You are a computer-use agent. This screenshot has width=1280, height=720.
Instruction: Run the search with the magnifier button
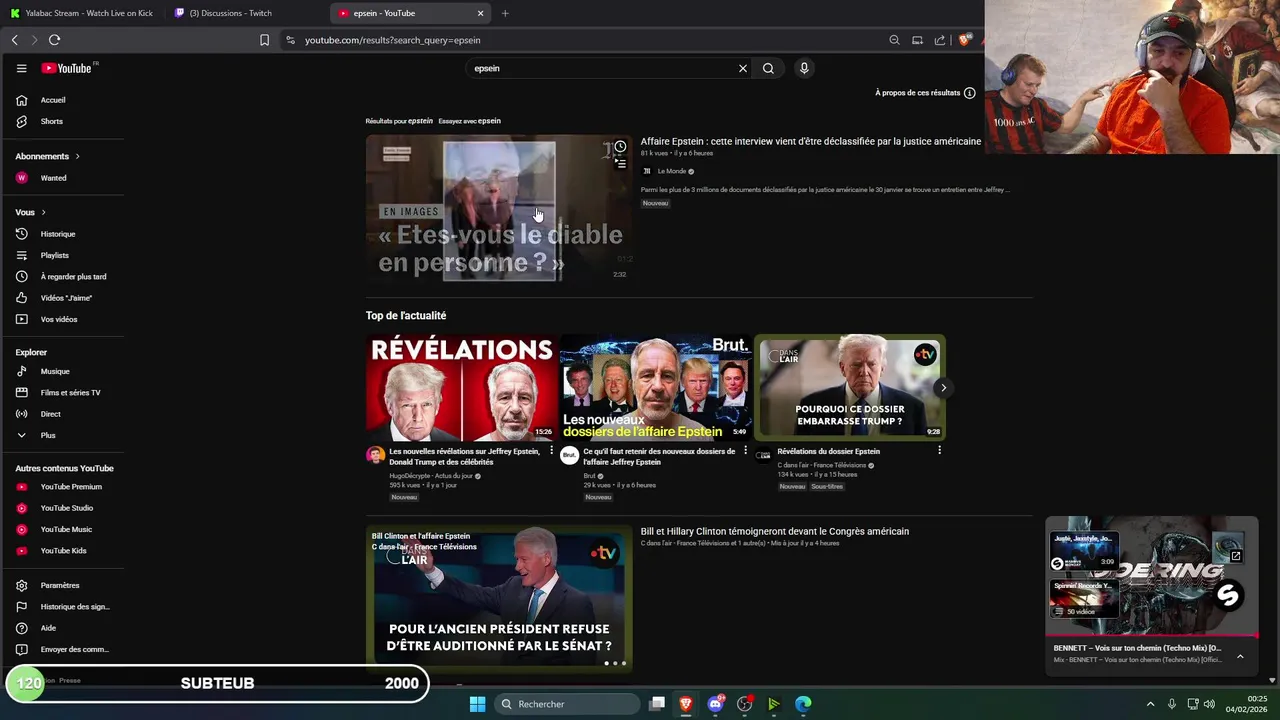click(768, 68)
